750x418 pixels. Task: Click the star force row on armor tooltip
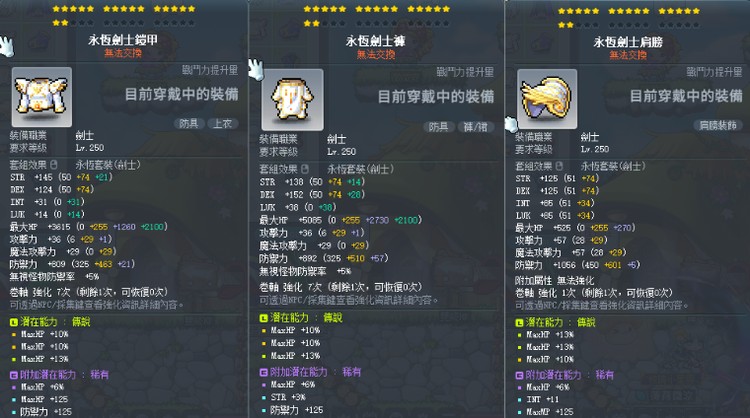pyautogui.click(x=124, y=15)
